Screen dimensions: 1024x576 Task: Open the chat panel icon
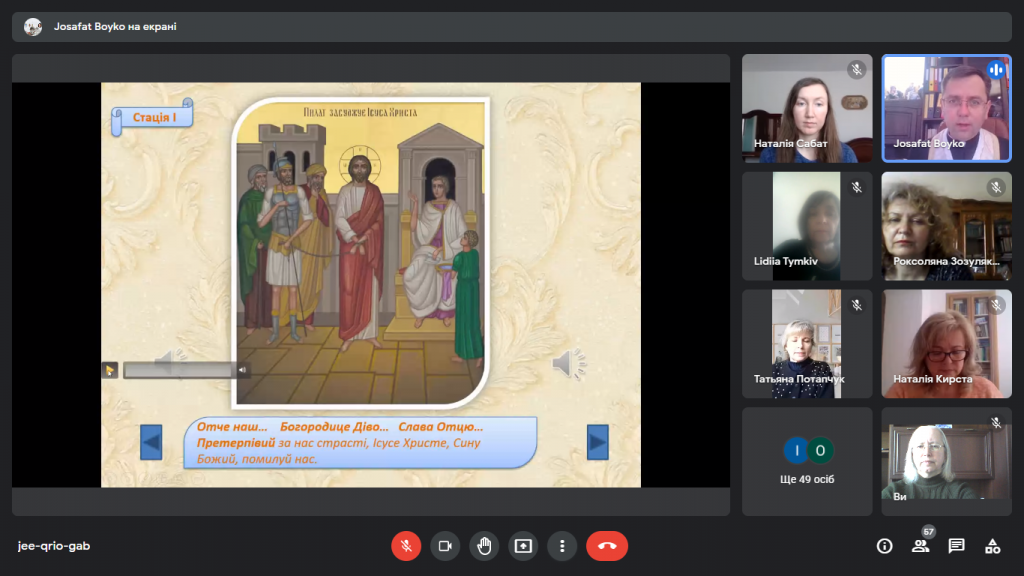956,546
